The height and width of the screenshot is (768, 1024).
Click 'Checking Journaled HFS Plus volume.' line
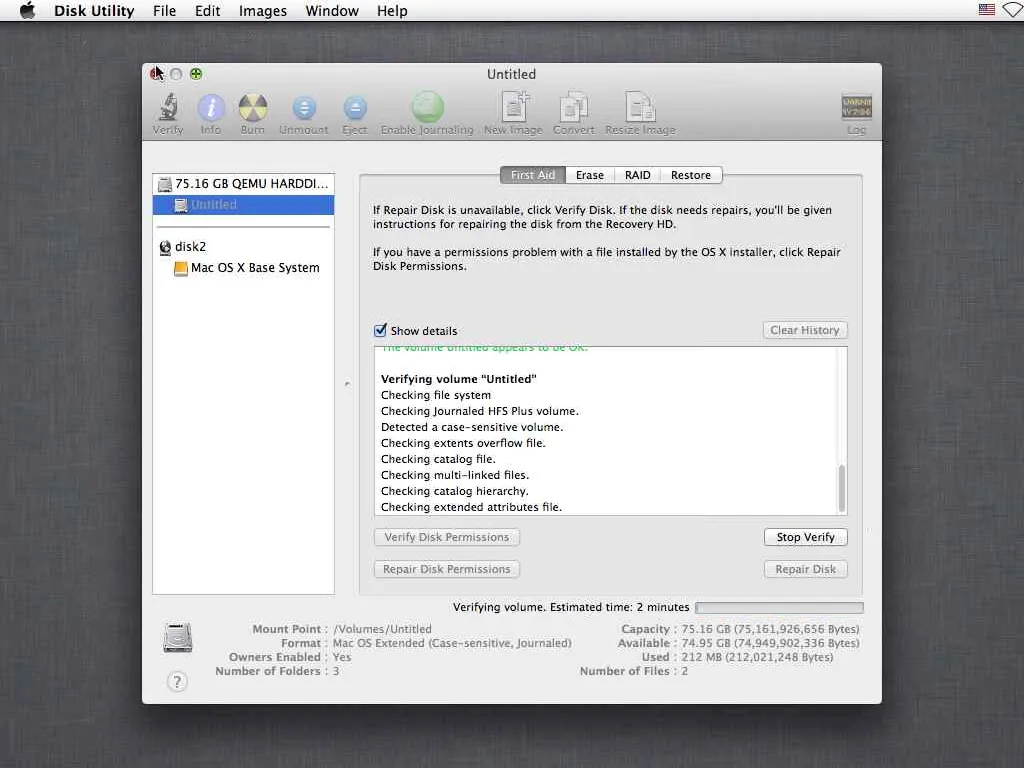(480, 411)
